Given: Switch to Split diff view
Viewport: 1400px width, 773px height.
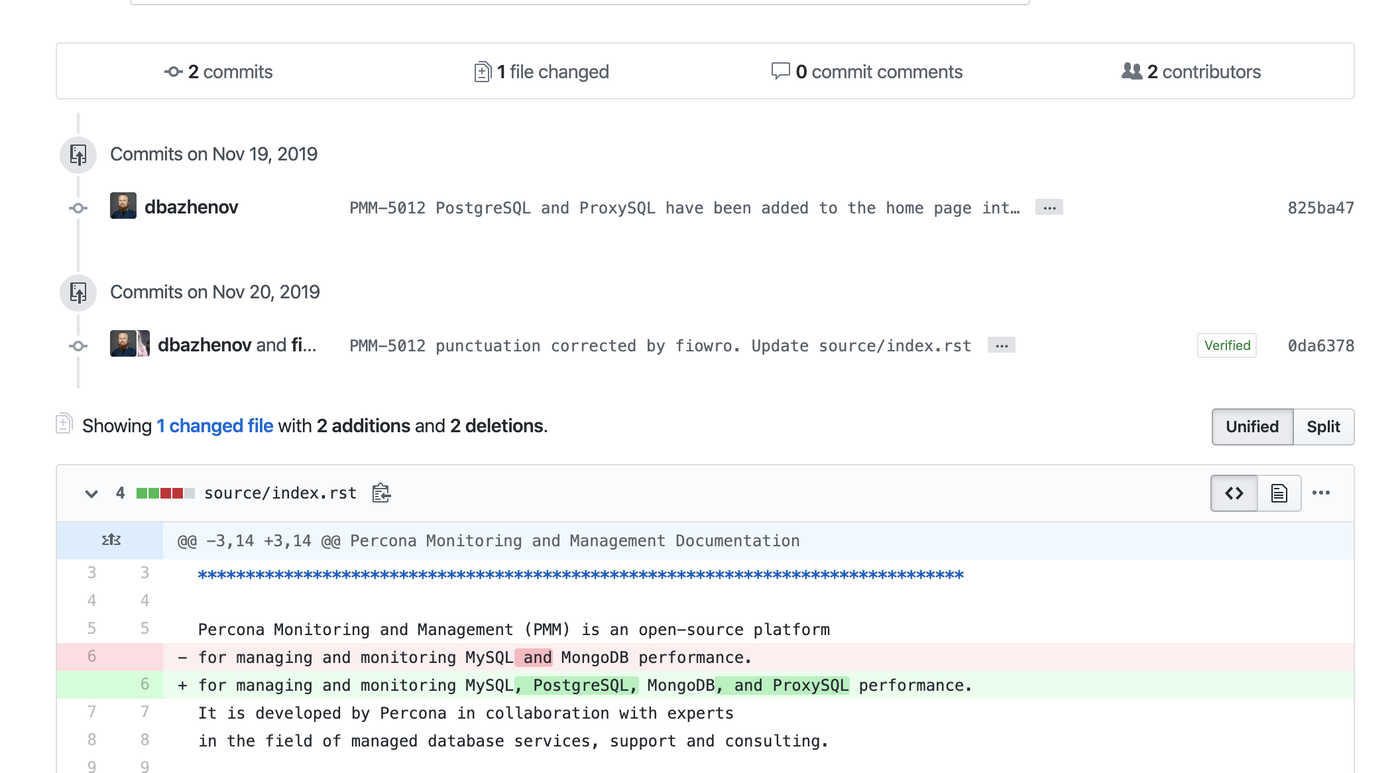Looking at the screenshot, I should point(1323,426).
